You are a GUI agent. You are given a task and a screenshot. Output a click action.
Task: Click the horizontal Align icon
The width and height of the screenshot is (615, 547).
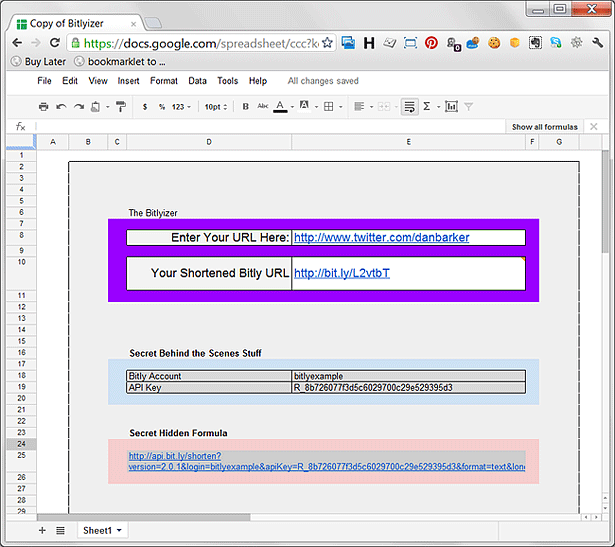click(359, 107)
